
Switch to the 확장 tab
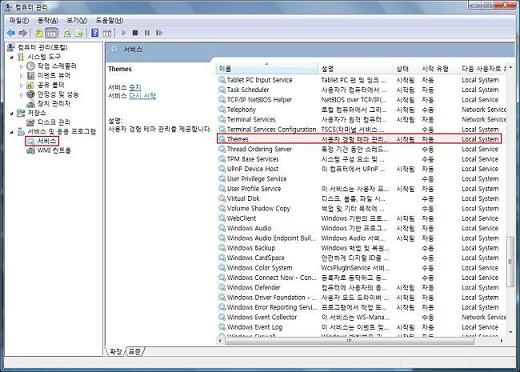pos(116,351)
